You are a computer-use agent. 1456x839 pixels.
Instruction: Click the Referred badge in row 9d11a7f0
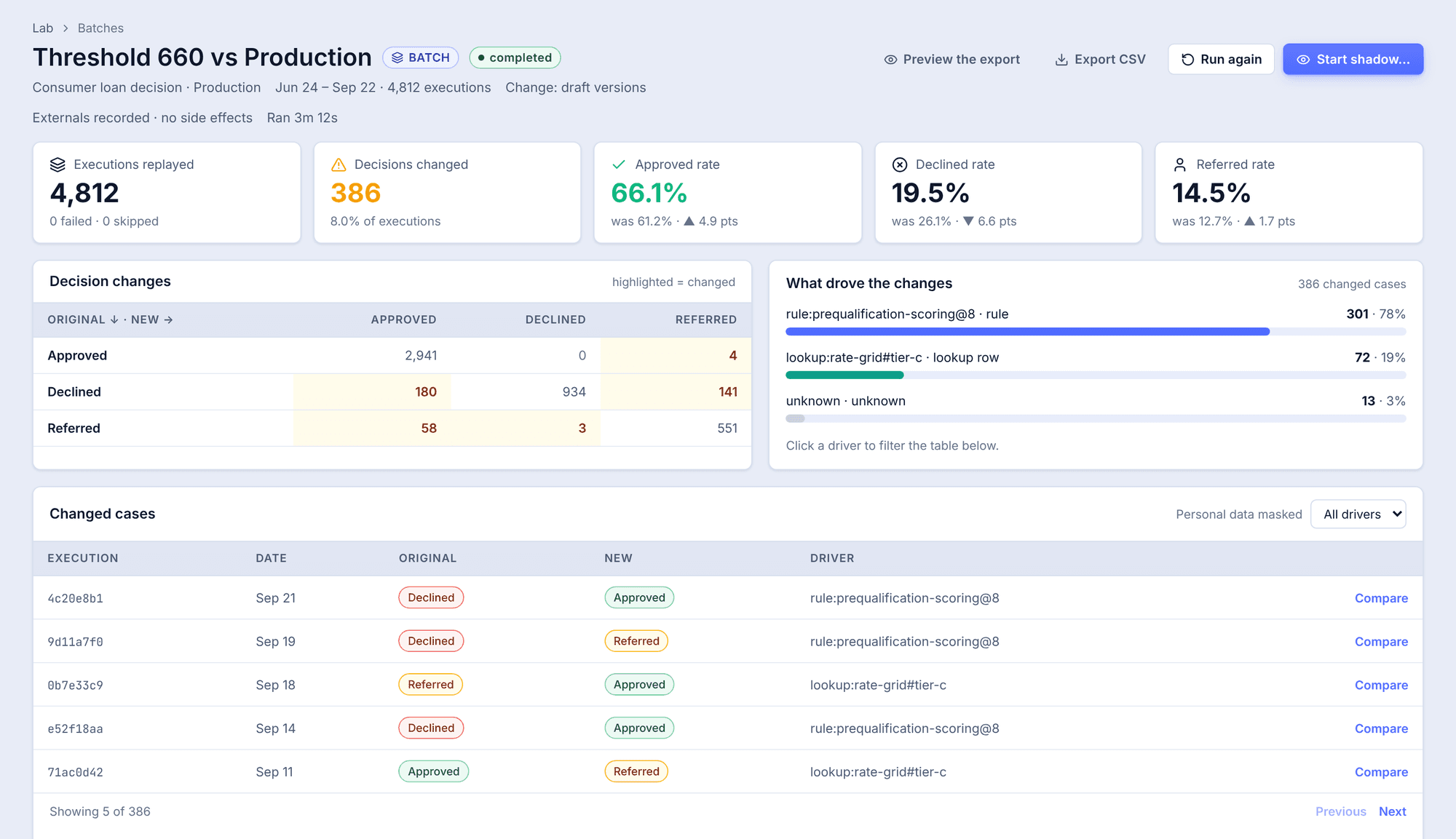pos(636,641)
